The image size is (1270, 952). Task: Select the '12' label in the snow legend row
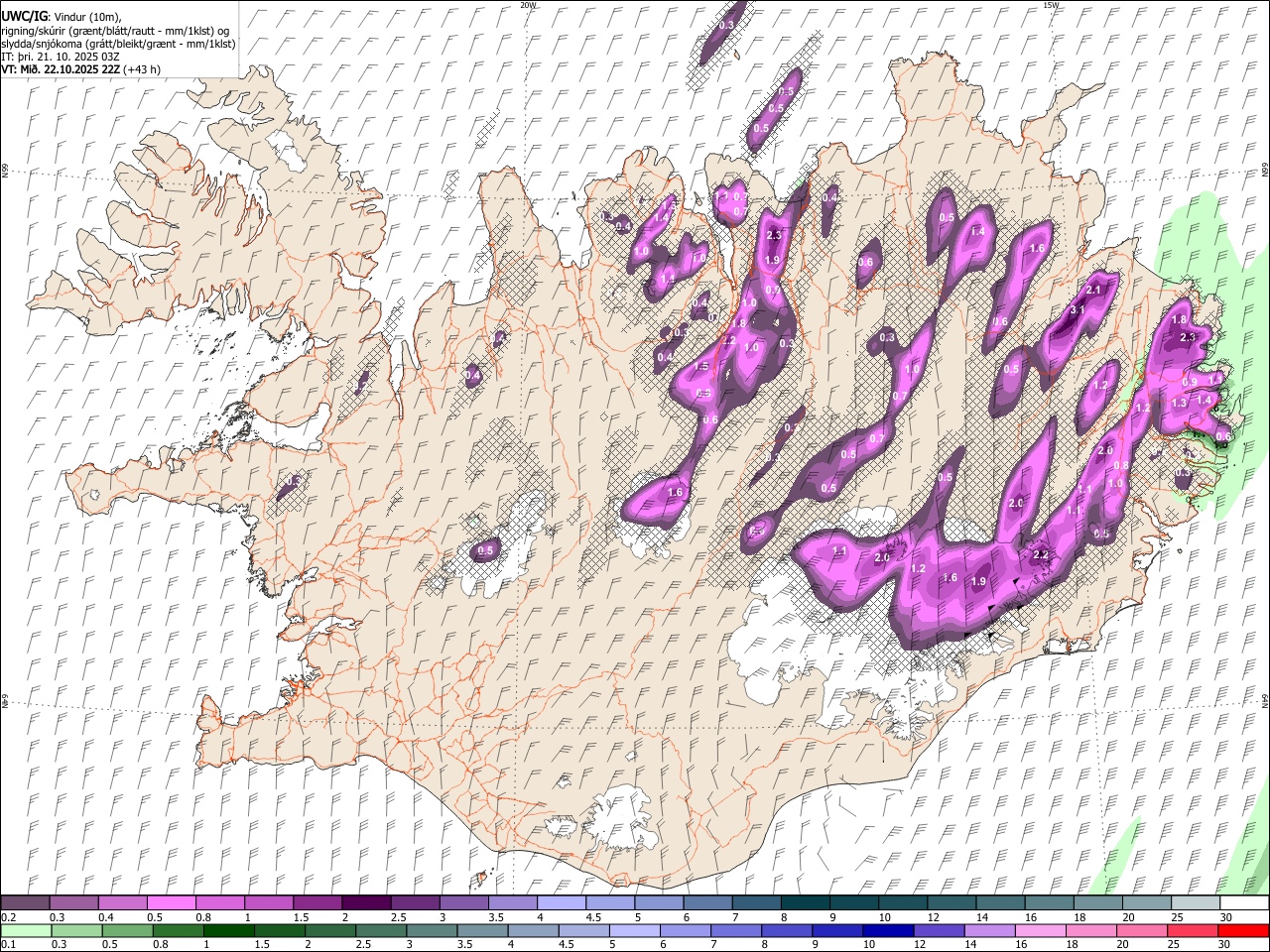tap(933, 917)
